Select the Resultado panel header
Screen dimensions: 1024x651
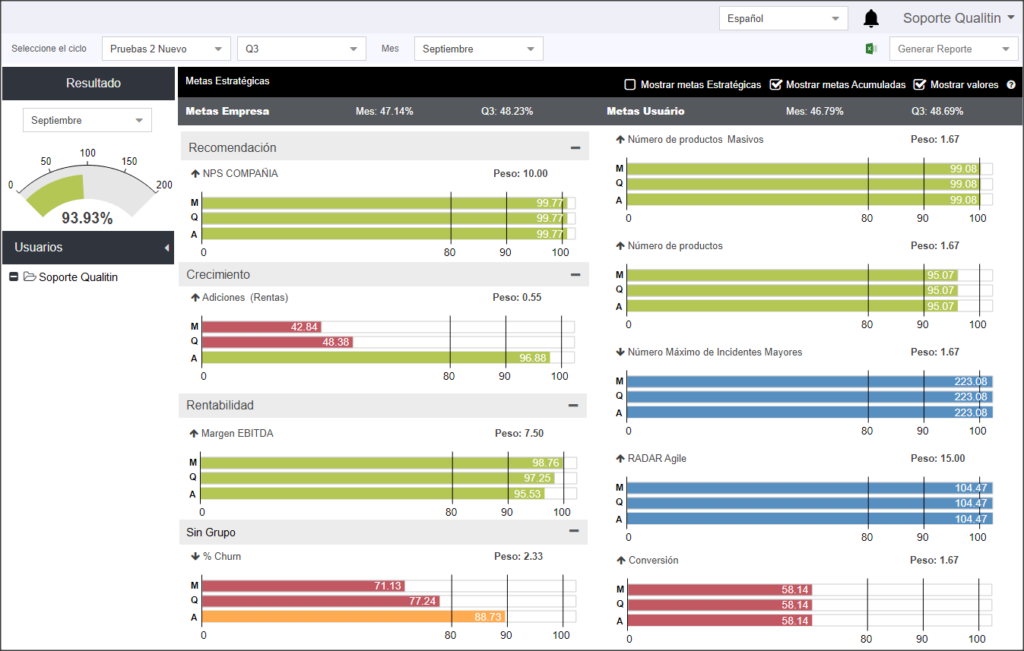[x=88, y=83]
